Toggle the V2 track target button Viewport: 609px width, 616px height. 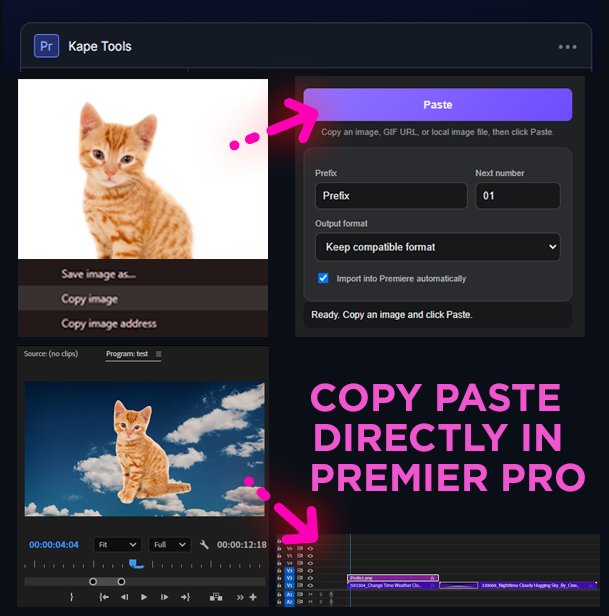pos(290,578)
